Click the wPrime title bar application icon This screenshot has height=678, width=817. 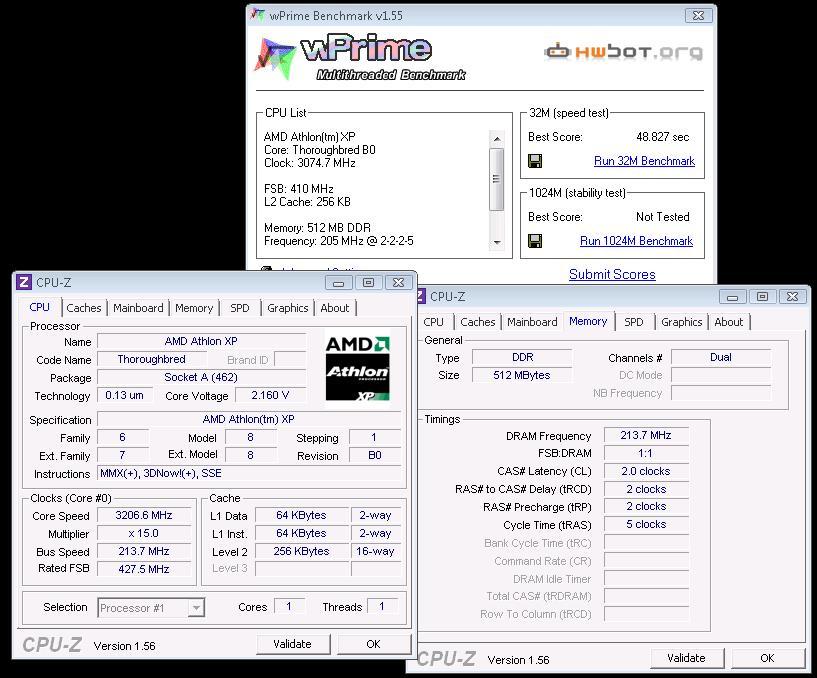[x=257, y=15]
